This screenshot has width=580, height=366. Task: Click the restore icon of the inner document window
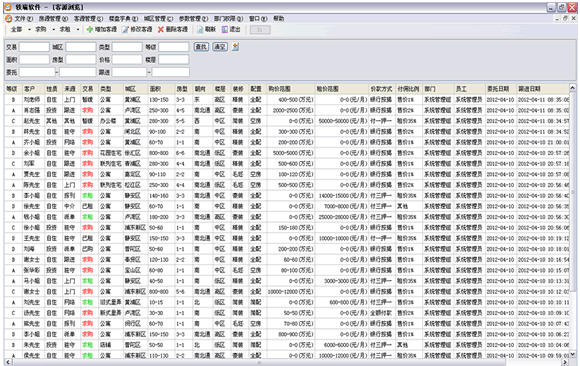point(565,19)
